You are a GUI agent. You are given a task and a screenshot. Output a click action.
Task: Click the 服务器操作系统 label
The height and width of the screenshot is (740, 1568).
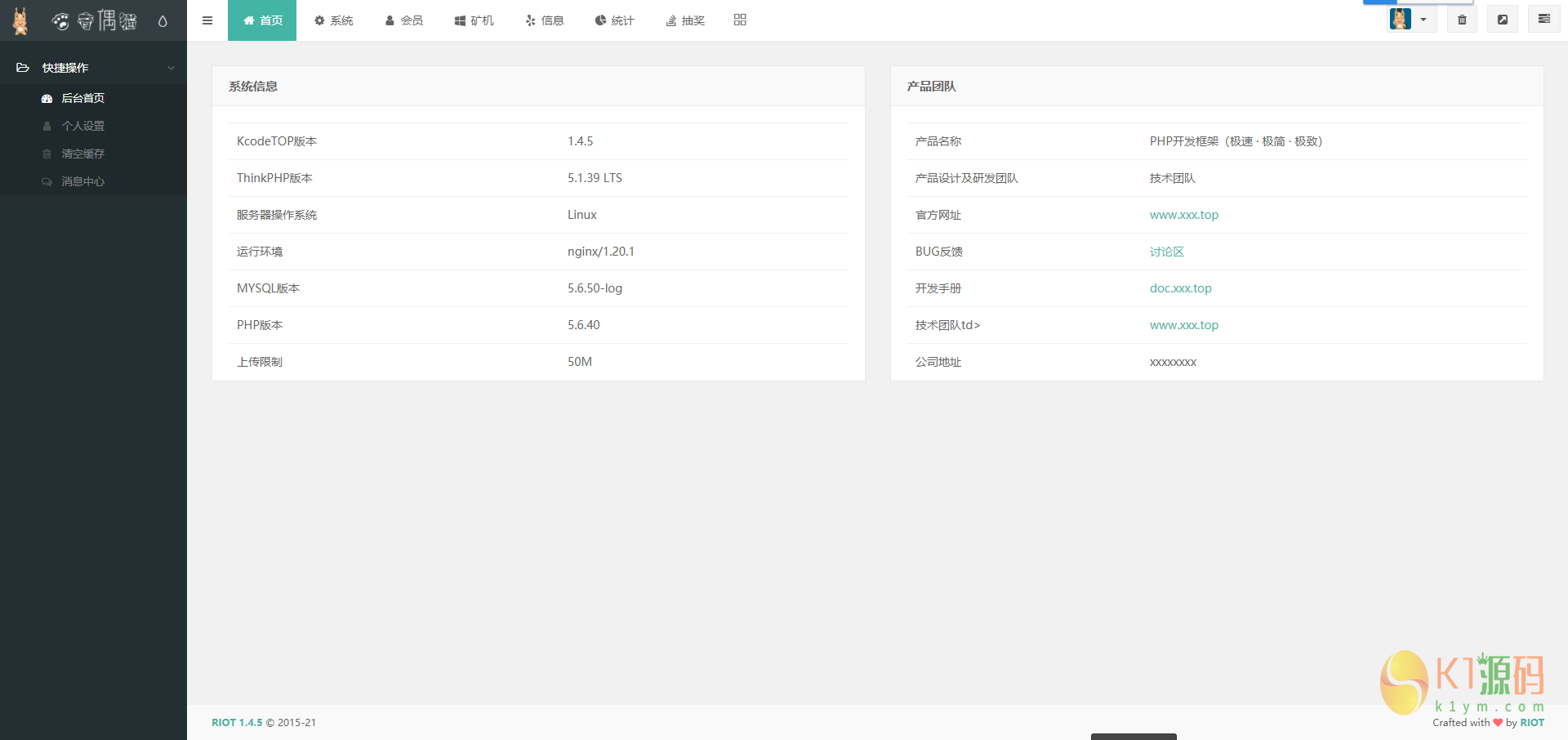[x=277, y=215]
